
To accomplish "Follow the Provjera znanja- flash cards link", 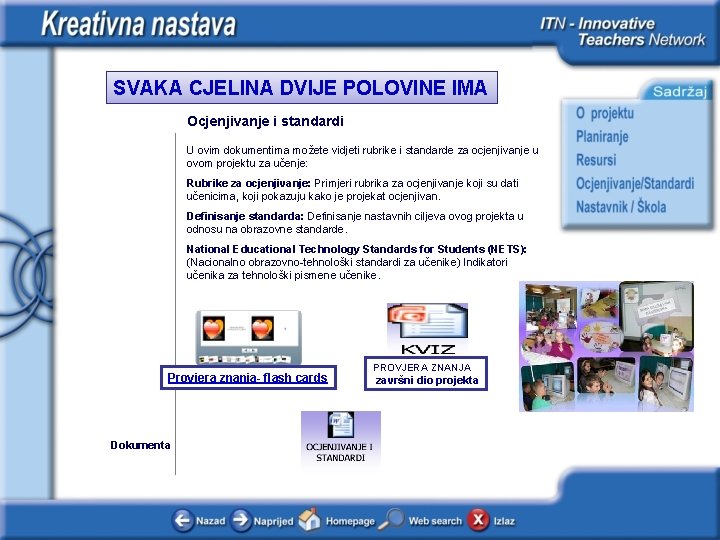I will pos(248,377).
